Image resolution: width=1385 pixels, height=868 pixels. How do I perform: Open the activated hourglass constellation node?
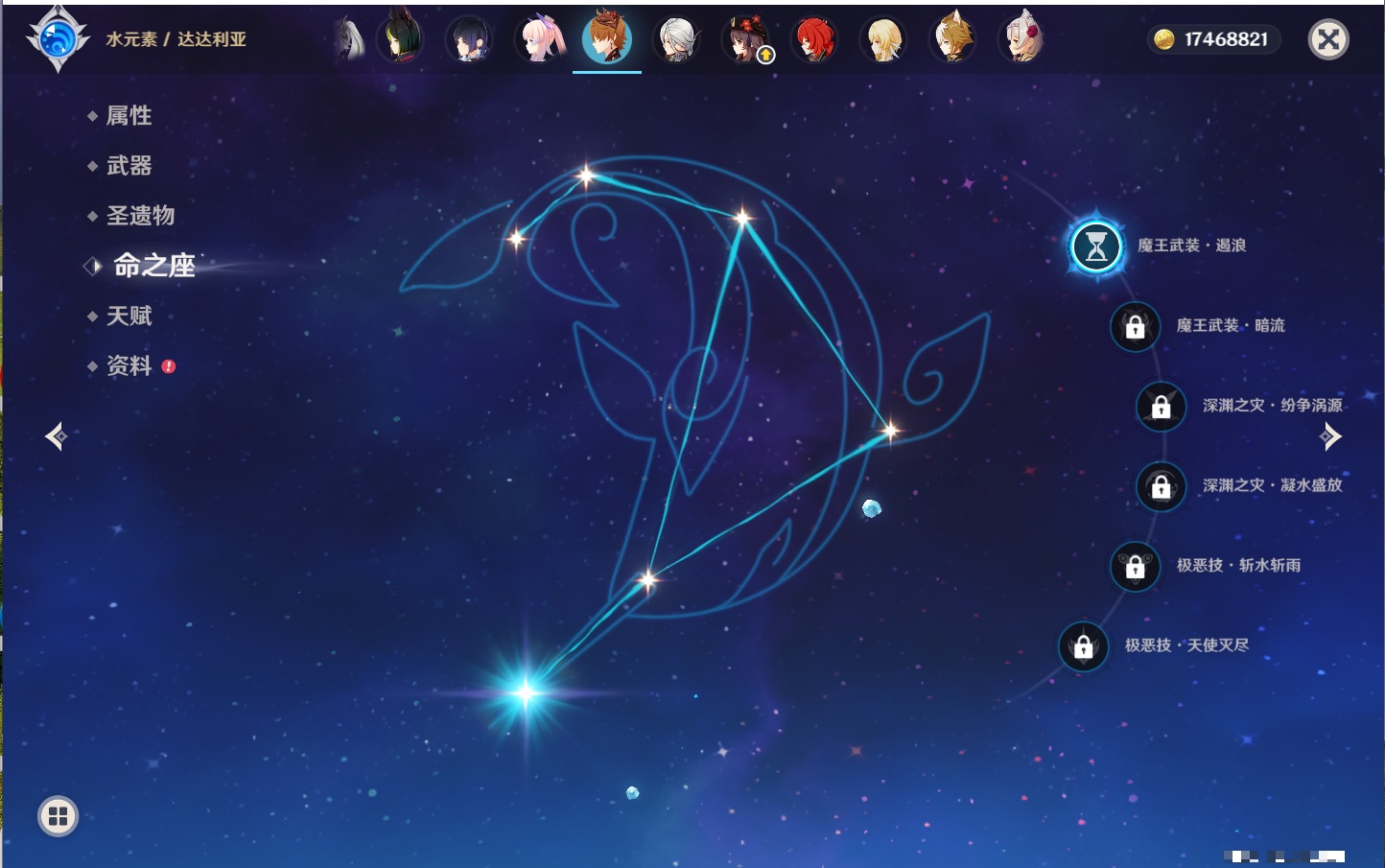pyautogui.click(x=1096, y=246)
